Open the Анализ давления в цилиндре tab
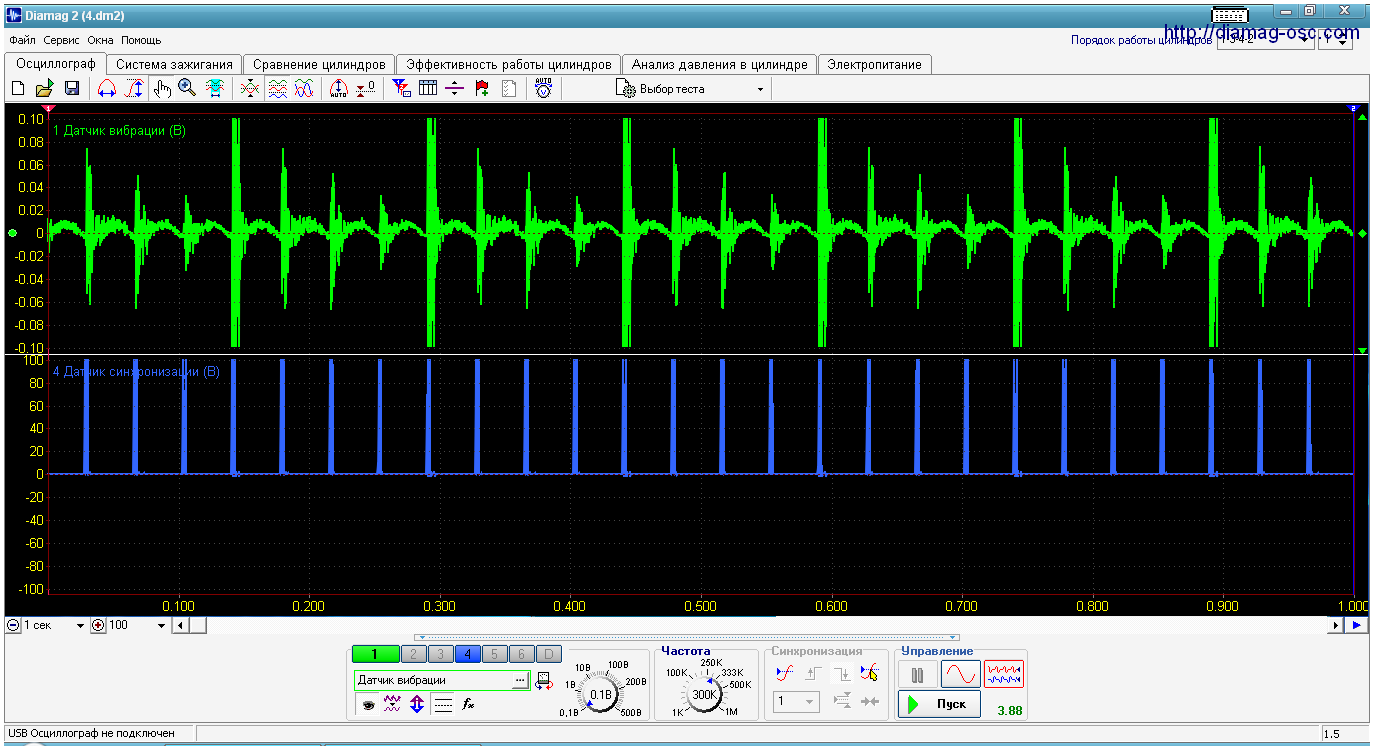The width and height of the screenshot is (1374, 746). [x=720, y=64]
